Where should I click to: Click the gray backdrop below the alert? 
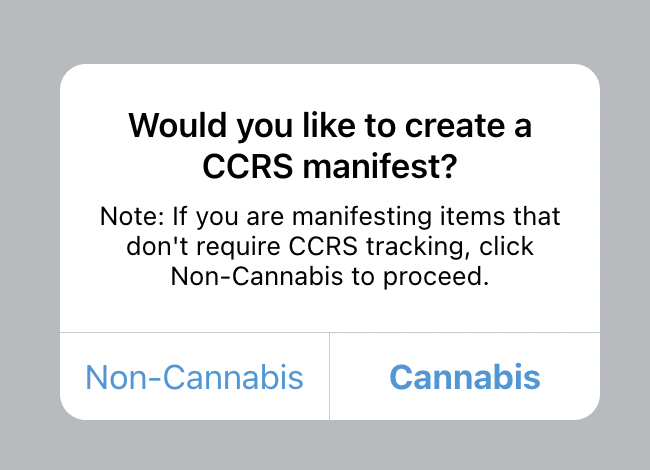325,445
